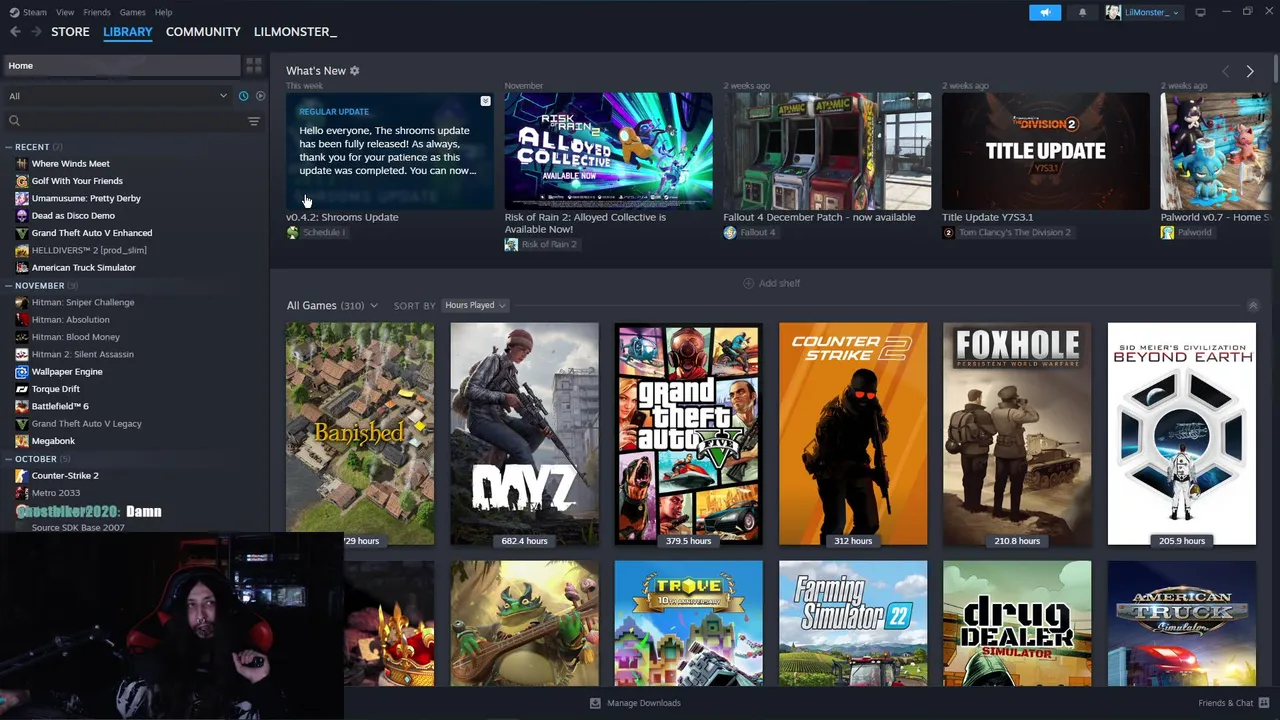The height and width of the screenshot is (720, 1280).
Task: Click Where Winds Meet game icon
Action: click(x=22, y=163)
